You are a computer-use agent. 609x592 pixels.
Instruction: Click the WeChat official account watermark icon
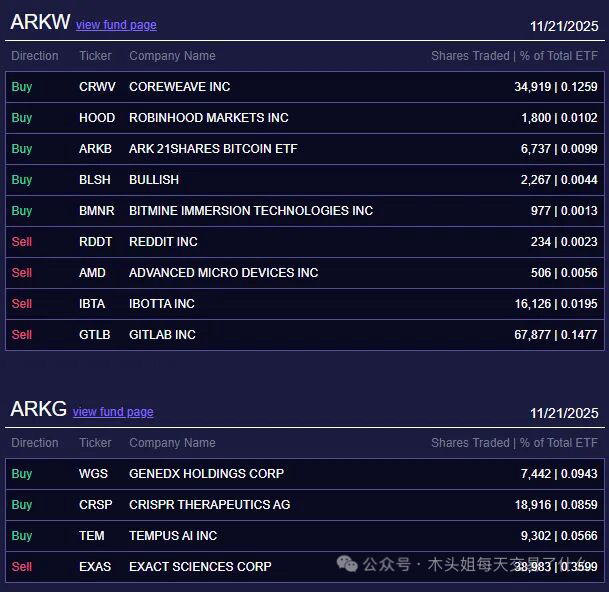[x=348, y=565]
